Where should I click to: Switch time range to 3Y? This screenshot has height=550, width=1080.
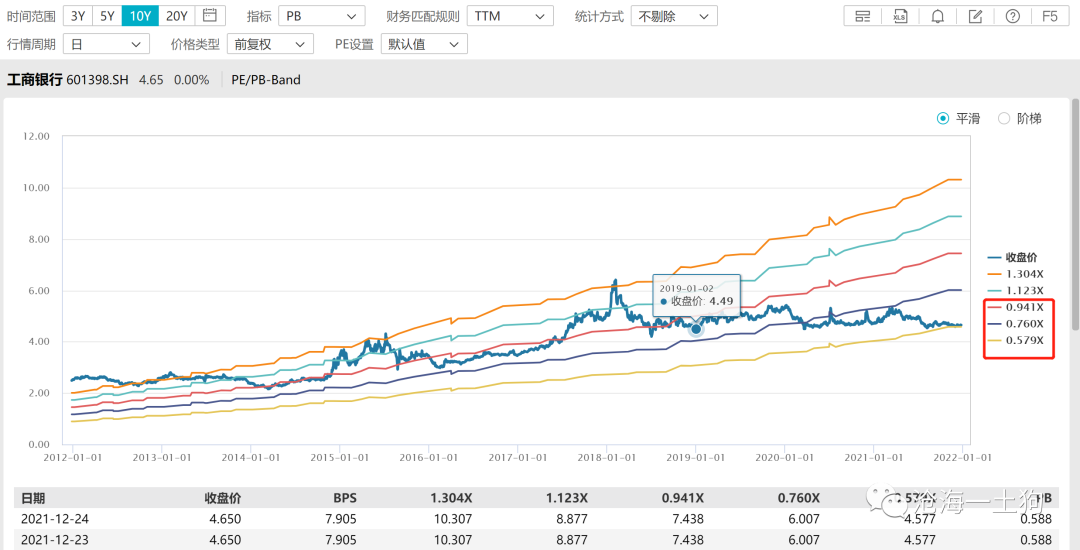78,15
